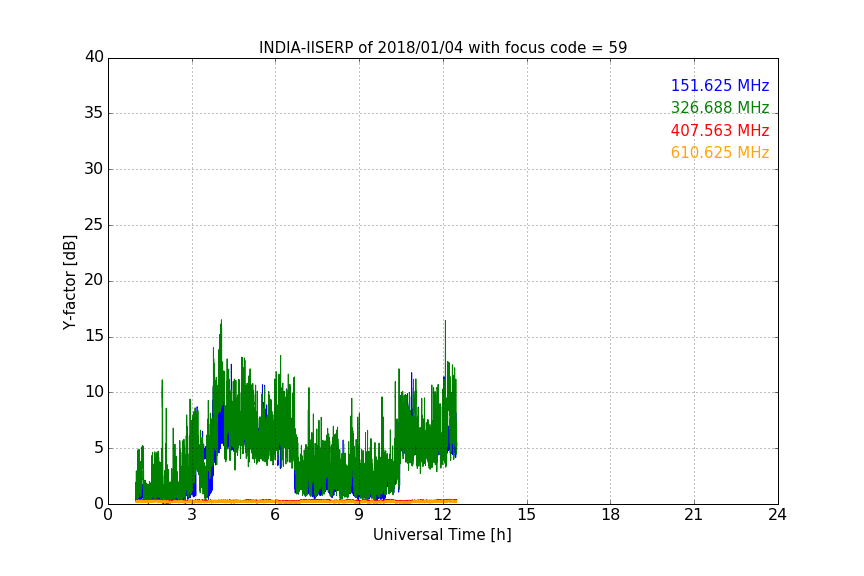The height and width of the screenshot is (576, 864).
Task: Click the y-axis tick label 20
Action: pyautogui.click(x=94, y=281)
